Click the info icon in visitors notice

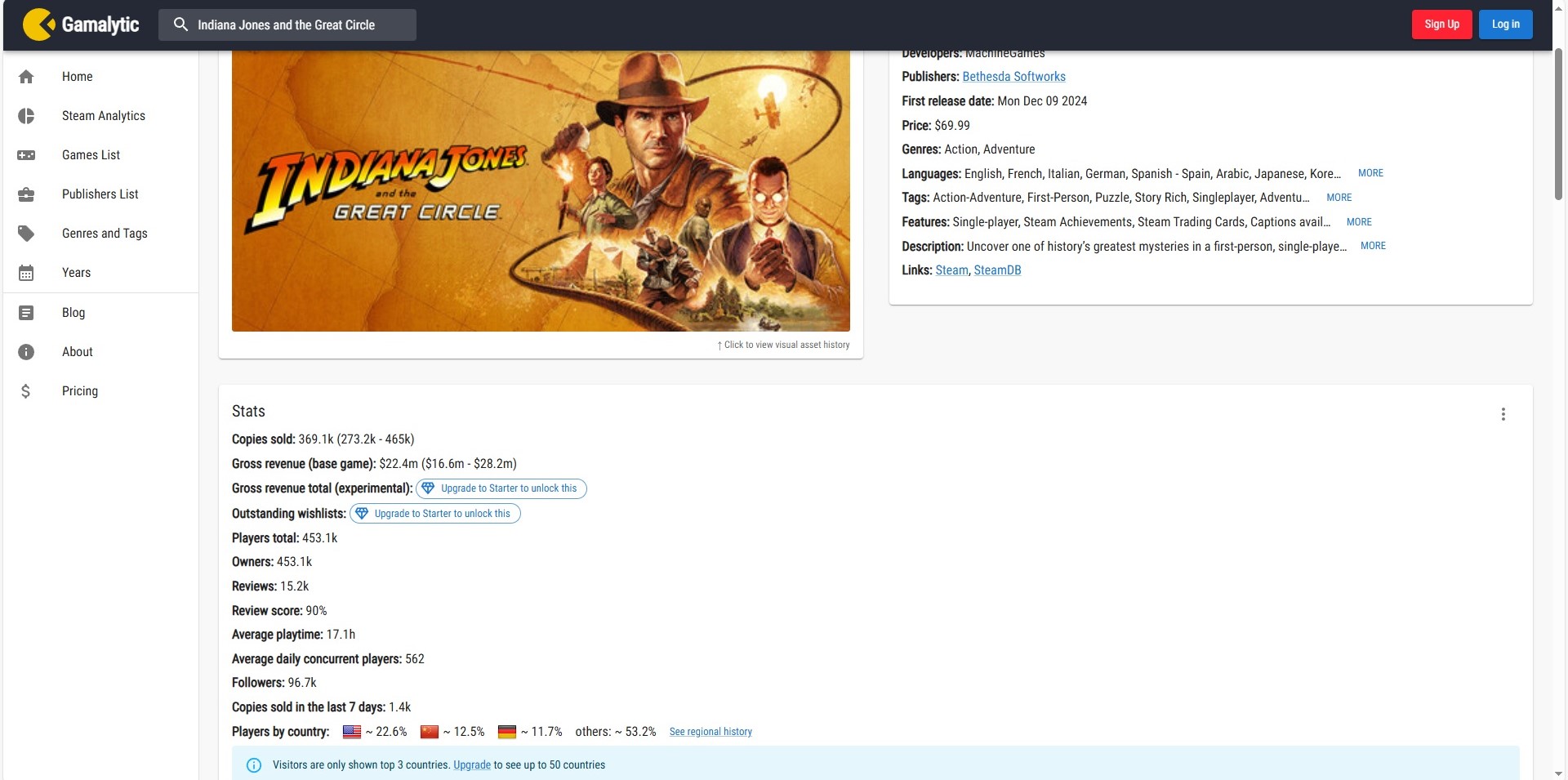[x=254, y=765]
